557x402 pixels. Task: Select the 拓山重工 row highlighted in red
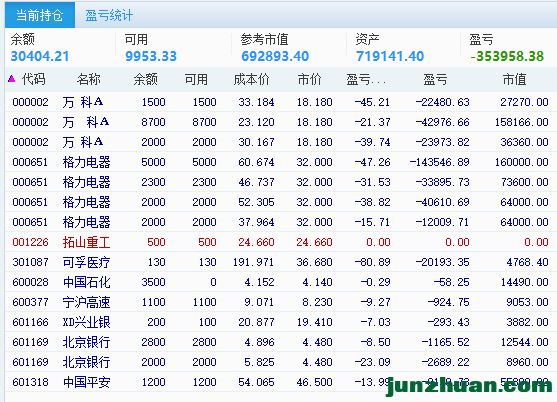281,242
